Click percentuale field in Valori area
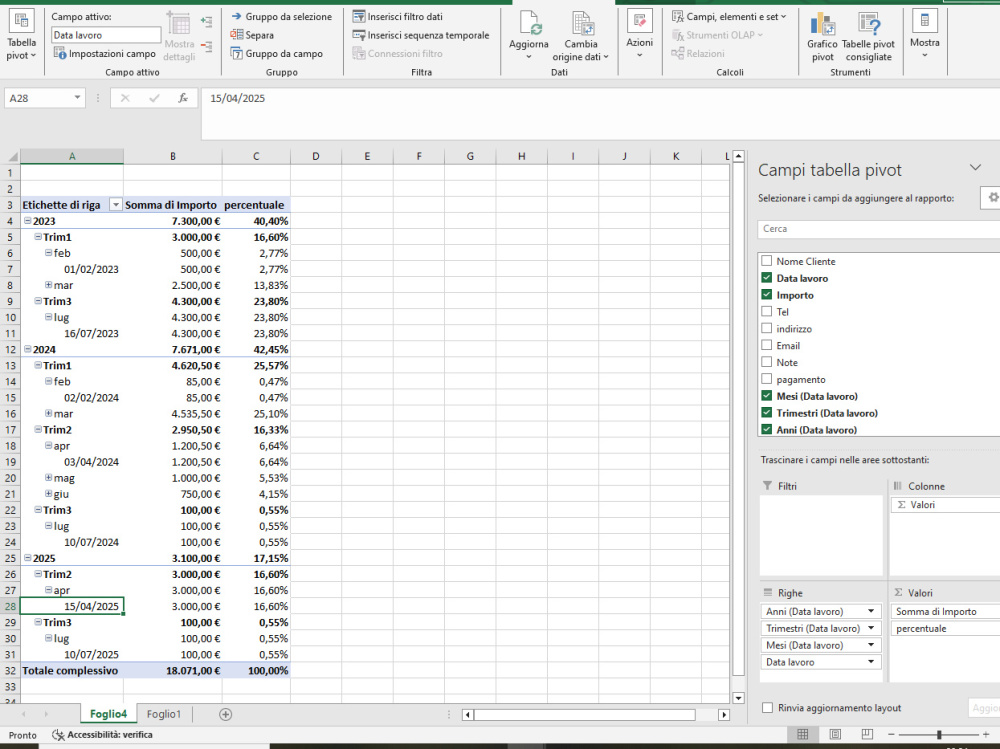 tap(945, 628)
